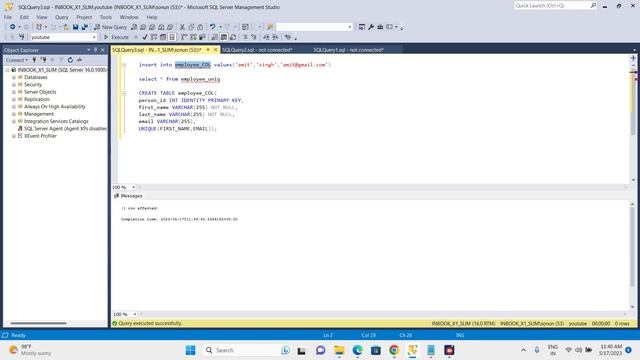
Task: Open the Edit menu
Action: (24, 17)
